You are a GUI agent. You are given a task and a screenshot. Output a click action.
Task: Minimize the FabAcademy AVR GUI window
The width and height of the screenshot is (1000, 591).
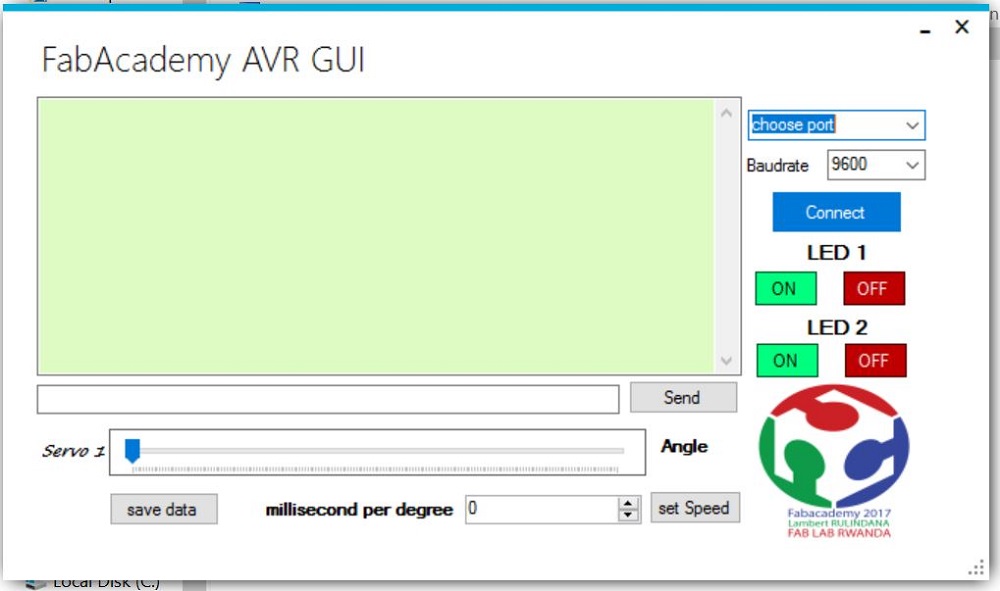point(925,29)
